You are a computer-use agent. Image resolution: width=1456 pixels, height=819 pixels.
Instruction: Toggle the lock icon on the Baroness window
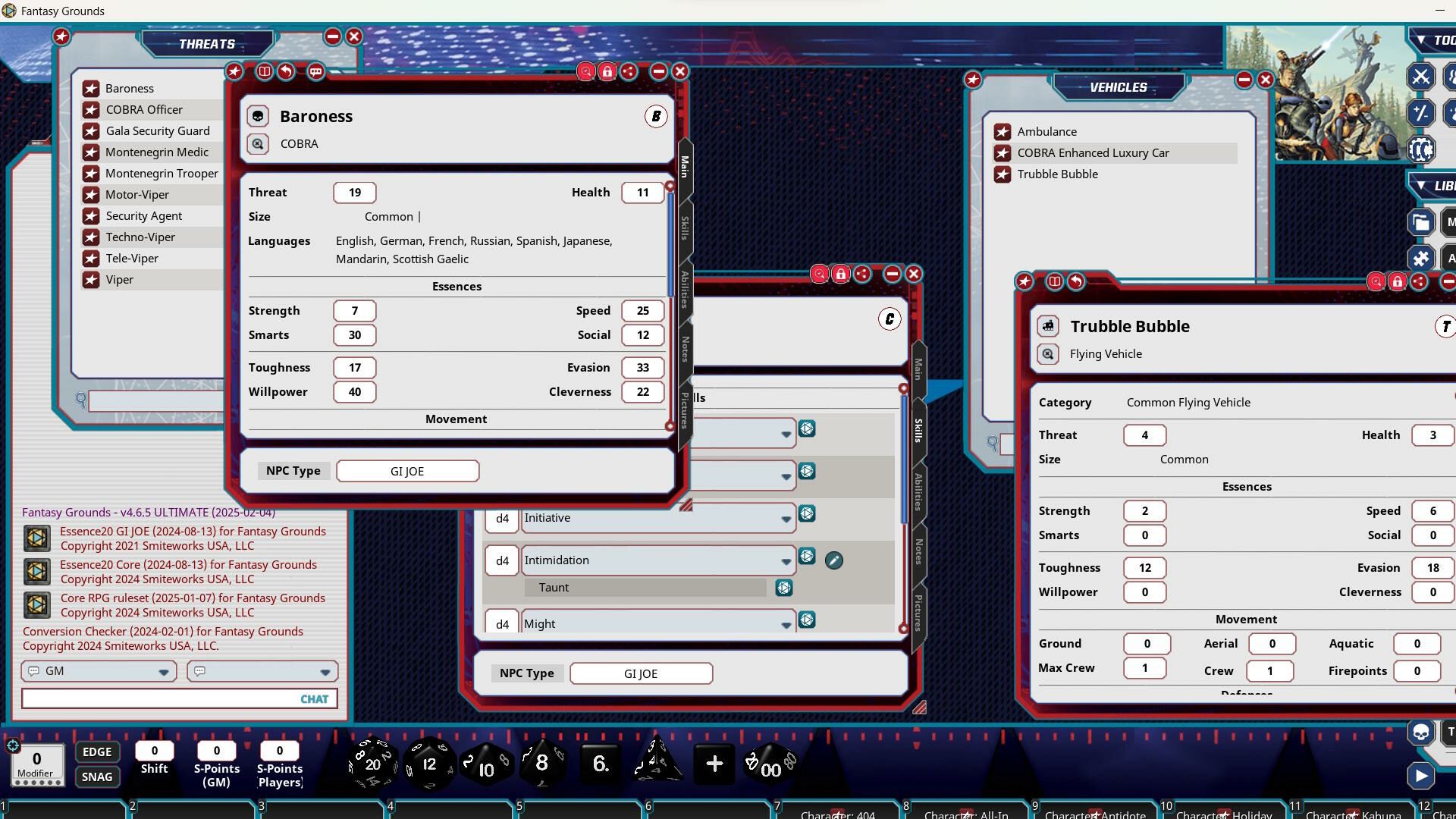tap(607, 71)
